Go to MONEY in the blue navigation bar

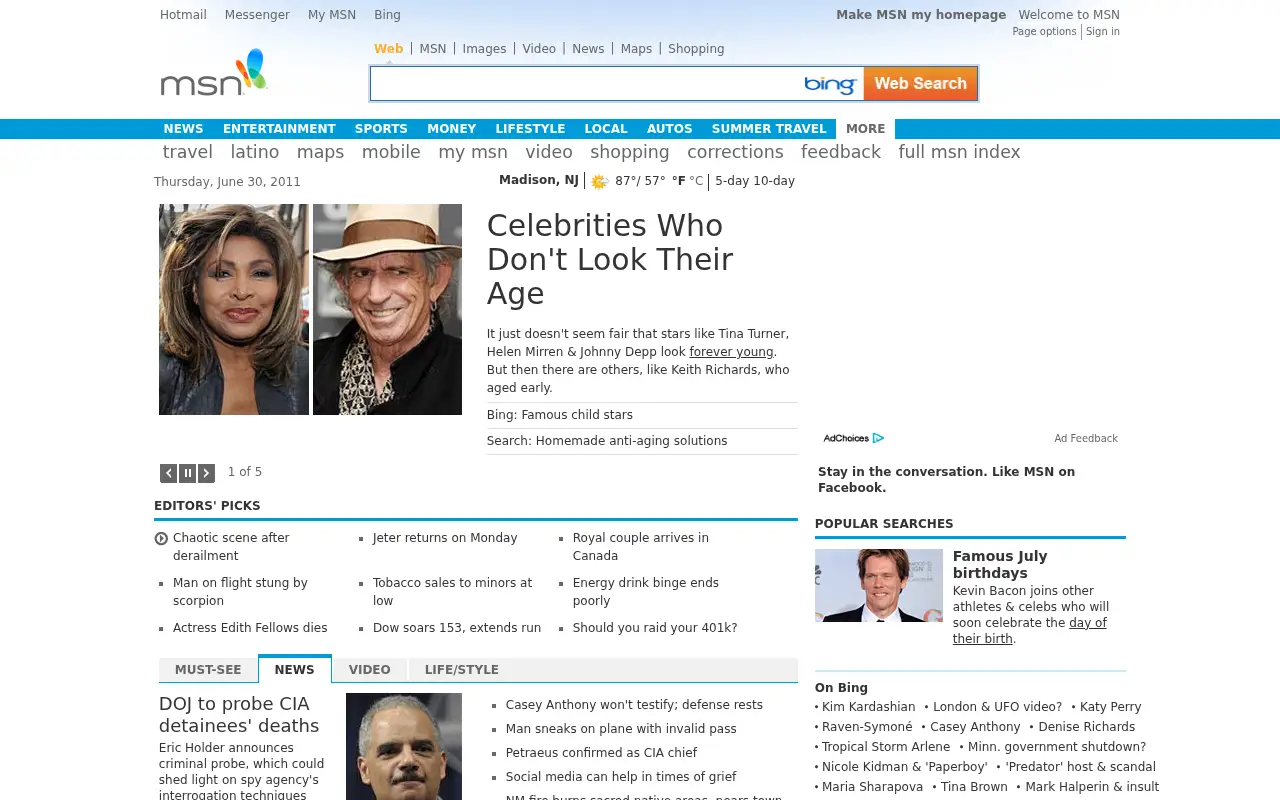452,129
